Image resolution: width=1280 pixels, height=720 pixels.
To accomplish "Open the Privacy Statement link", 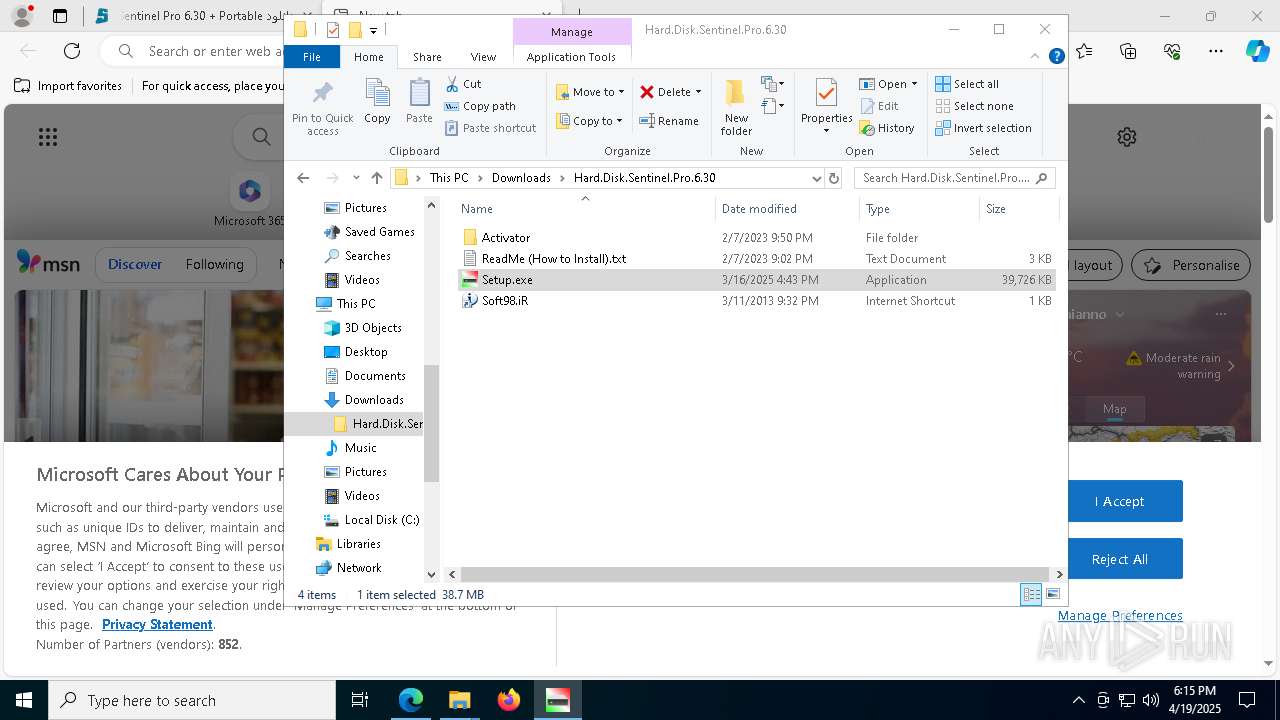I will [157, 624].
